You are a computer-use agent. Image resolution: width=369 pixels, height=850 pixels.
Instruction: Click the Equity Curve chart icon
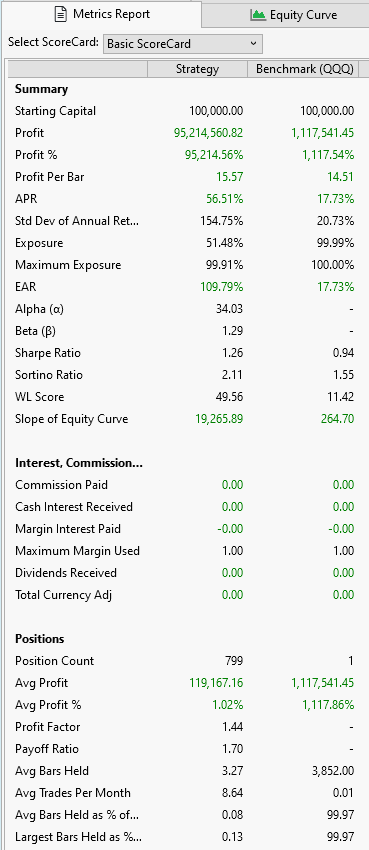pyautogui.click(x=257, y=15)
